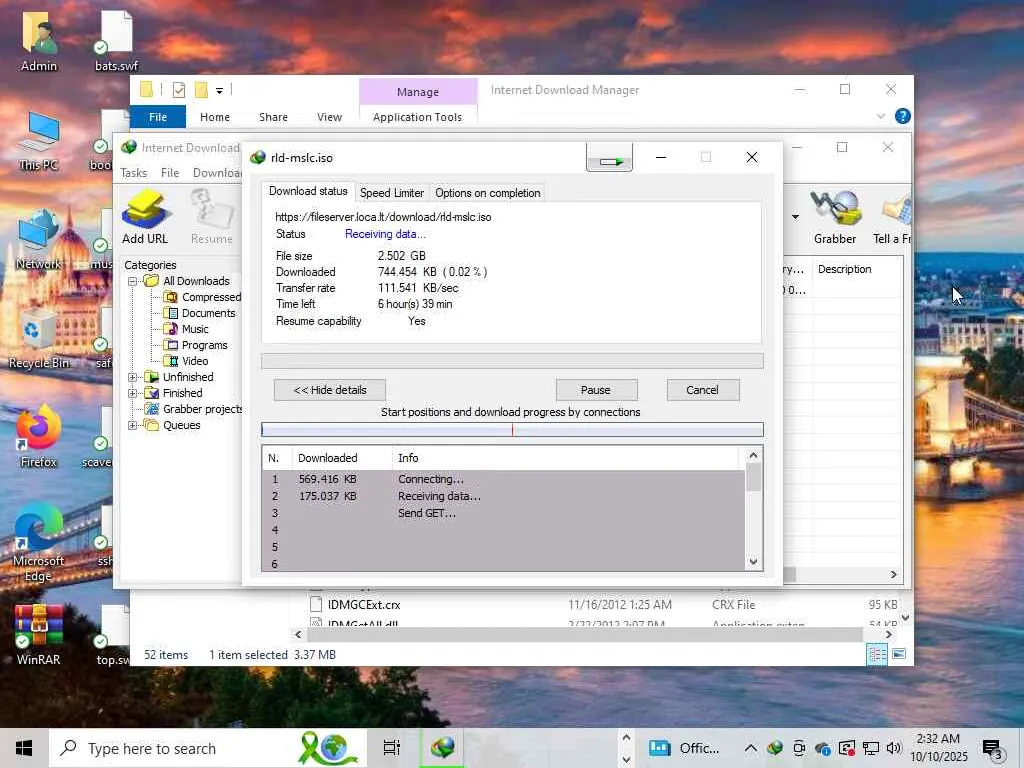Open Task View on the taskbar

[x=392, y=748]
